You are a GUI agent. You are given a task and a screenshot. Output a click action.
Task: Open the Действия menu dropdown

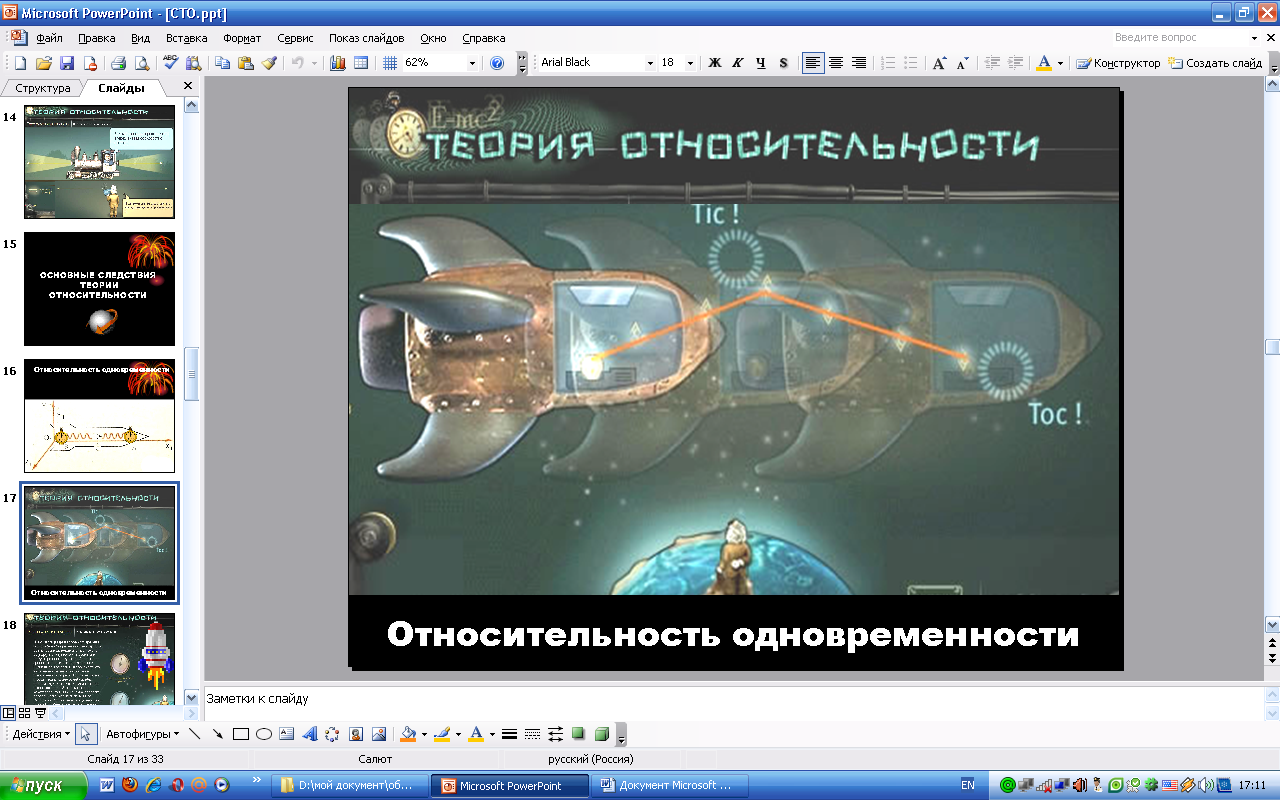(x=40, y=734)
